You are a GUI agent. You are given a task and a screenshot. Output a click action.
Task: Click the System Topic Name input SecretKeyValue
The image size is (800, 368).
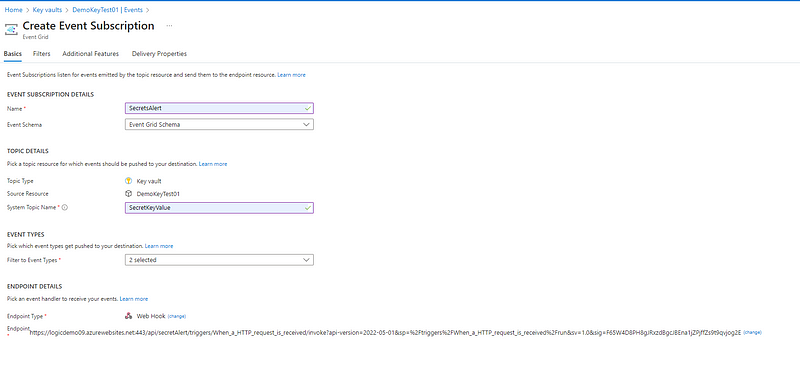tap(219, 208)
